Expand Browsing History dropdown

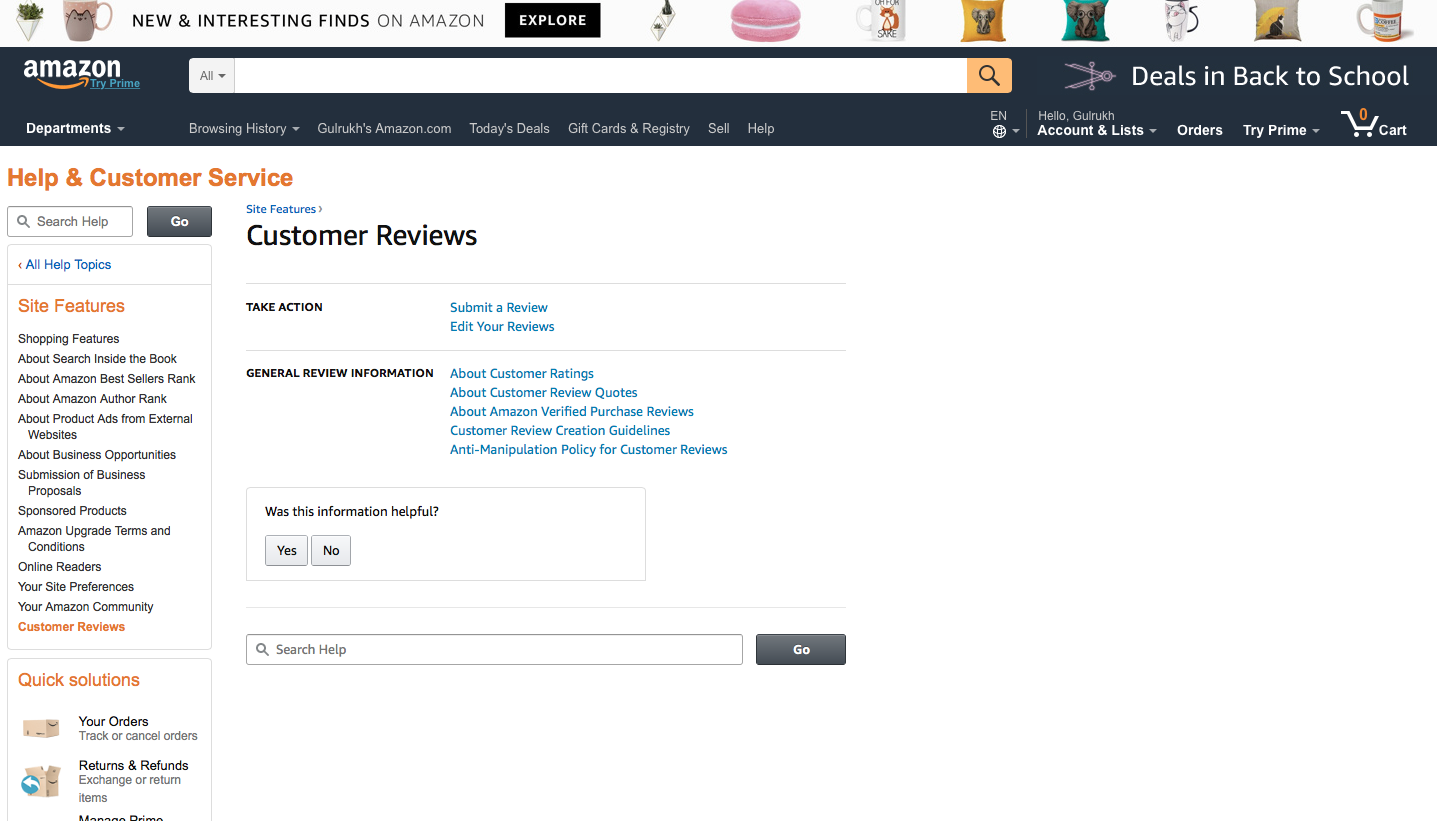[244, 128]
